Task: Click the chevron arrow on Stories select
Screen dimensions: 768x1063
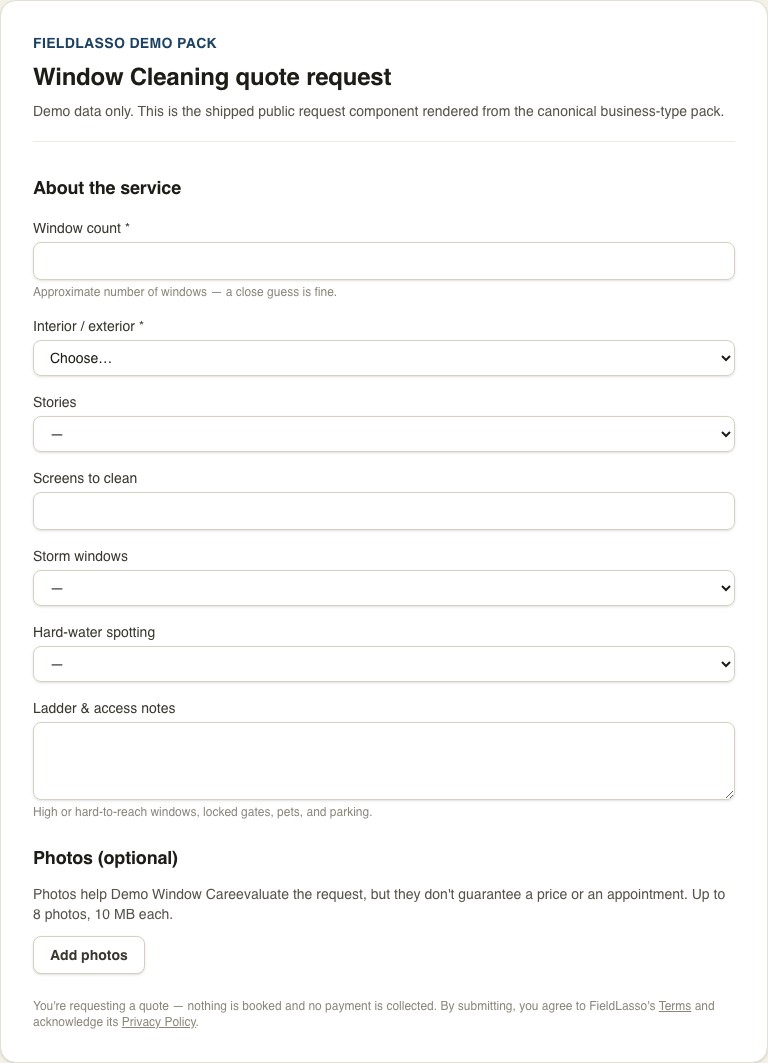Action: point(725,434)
